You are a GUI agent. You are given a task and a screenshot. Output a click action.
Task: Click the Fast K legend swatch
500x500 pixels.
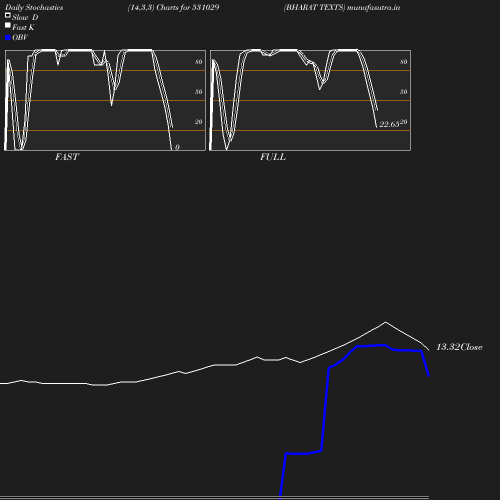point(8,25)
